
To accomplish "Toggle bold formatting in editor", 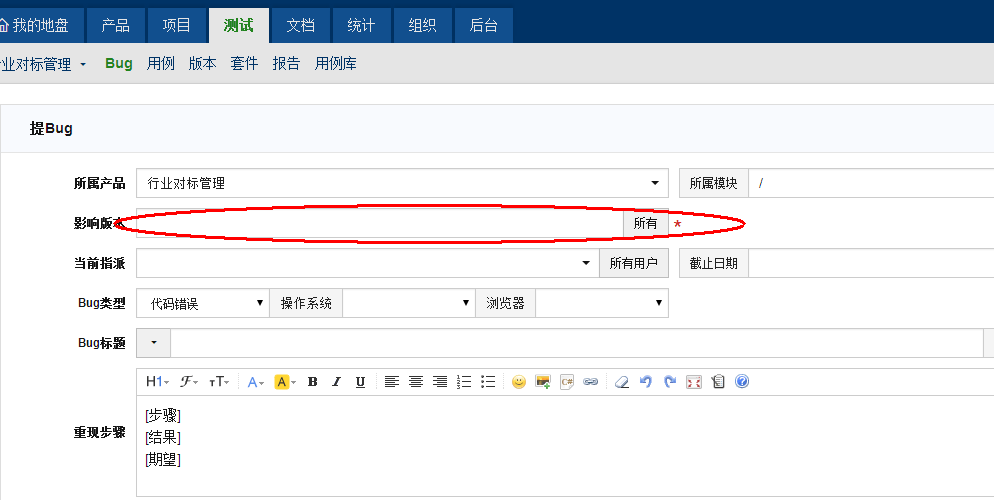I will pyautogui.click(x=313, y=381).
